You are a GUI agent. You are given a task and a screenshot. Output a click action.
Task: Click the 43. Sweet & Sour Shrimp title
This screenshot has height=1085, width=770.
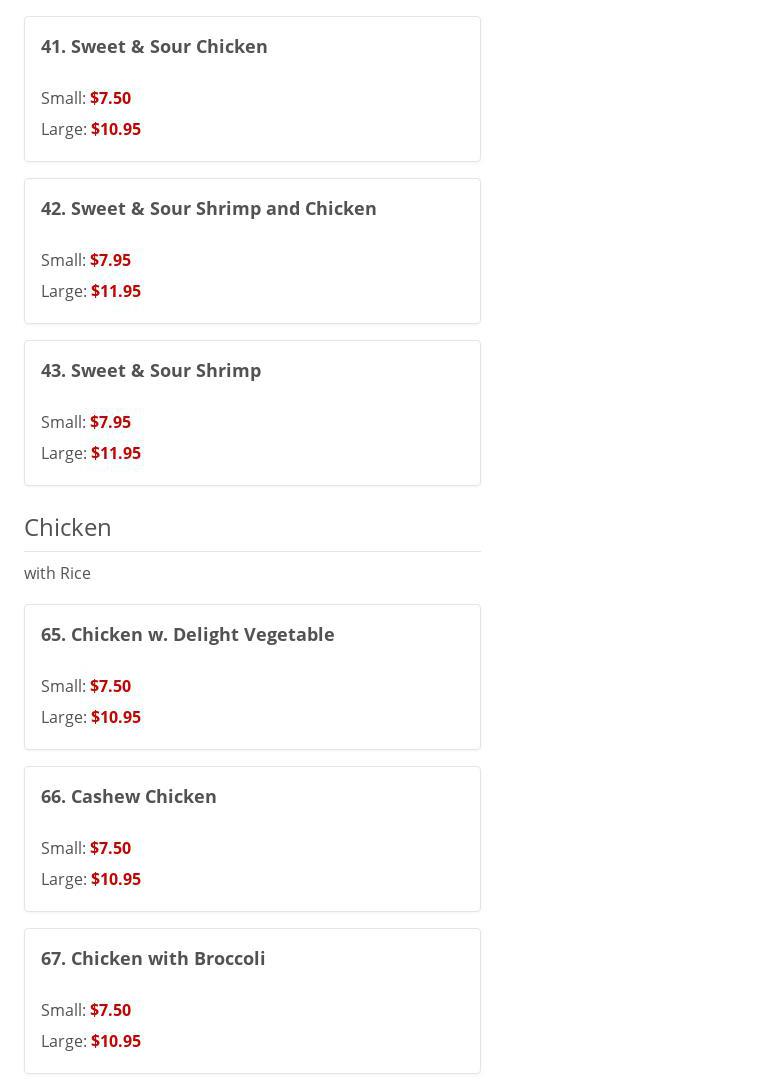click(151, 370)
